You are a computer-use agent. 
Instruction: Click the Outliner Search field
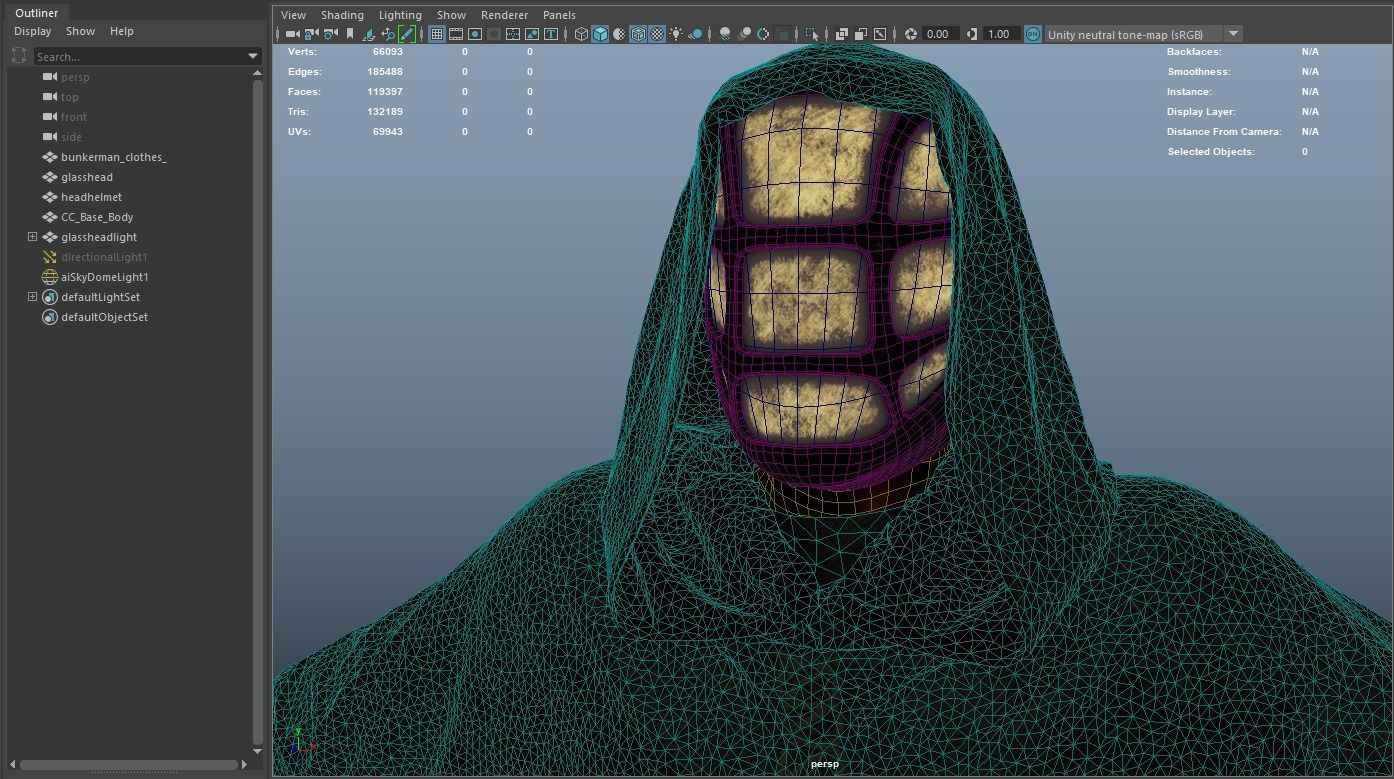140,57
